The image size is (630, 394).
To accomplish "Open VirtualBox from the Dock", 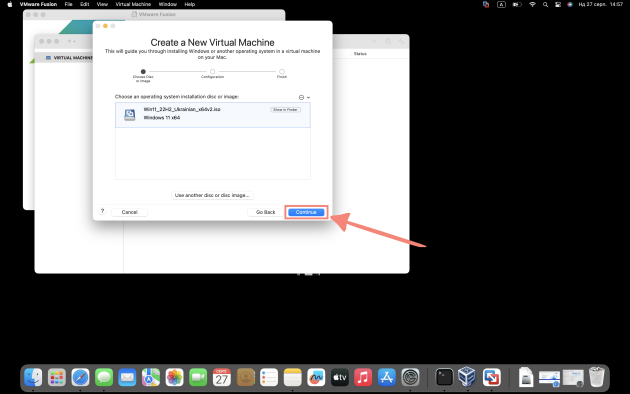I will pos(467,377).
